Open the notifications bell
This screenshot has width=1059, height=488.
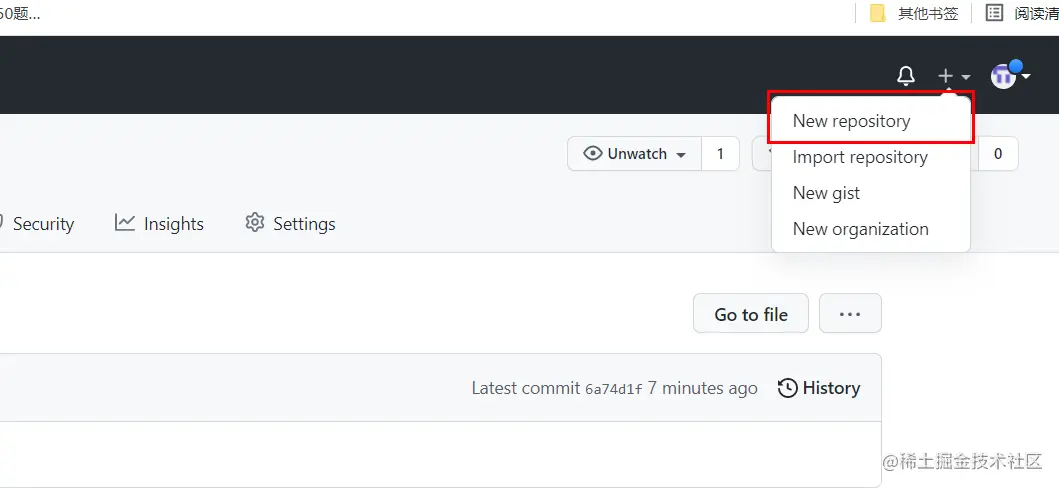pyautogui.click(x=906, y=76)
